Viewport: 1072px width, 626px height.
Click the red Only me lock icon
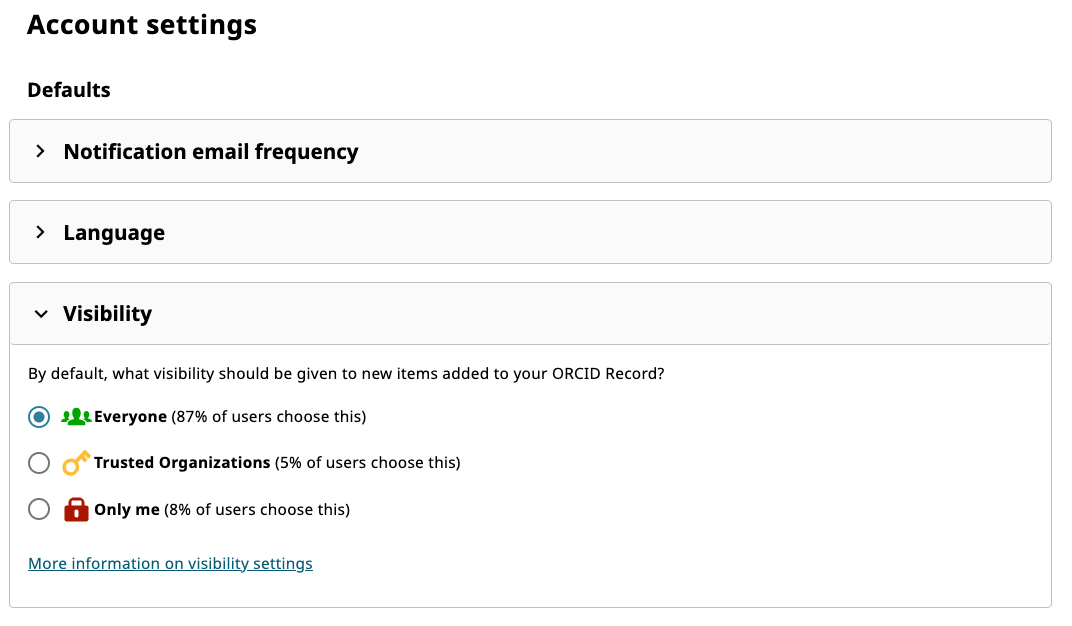click(76, 510)
